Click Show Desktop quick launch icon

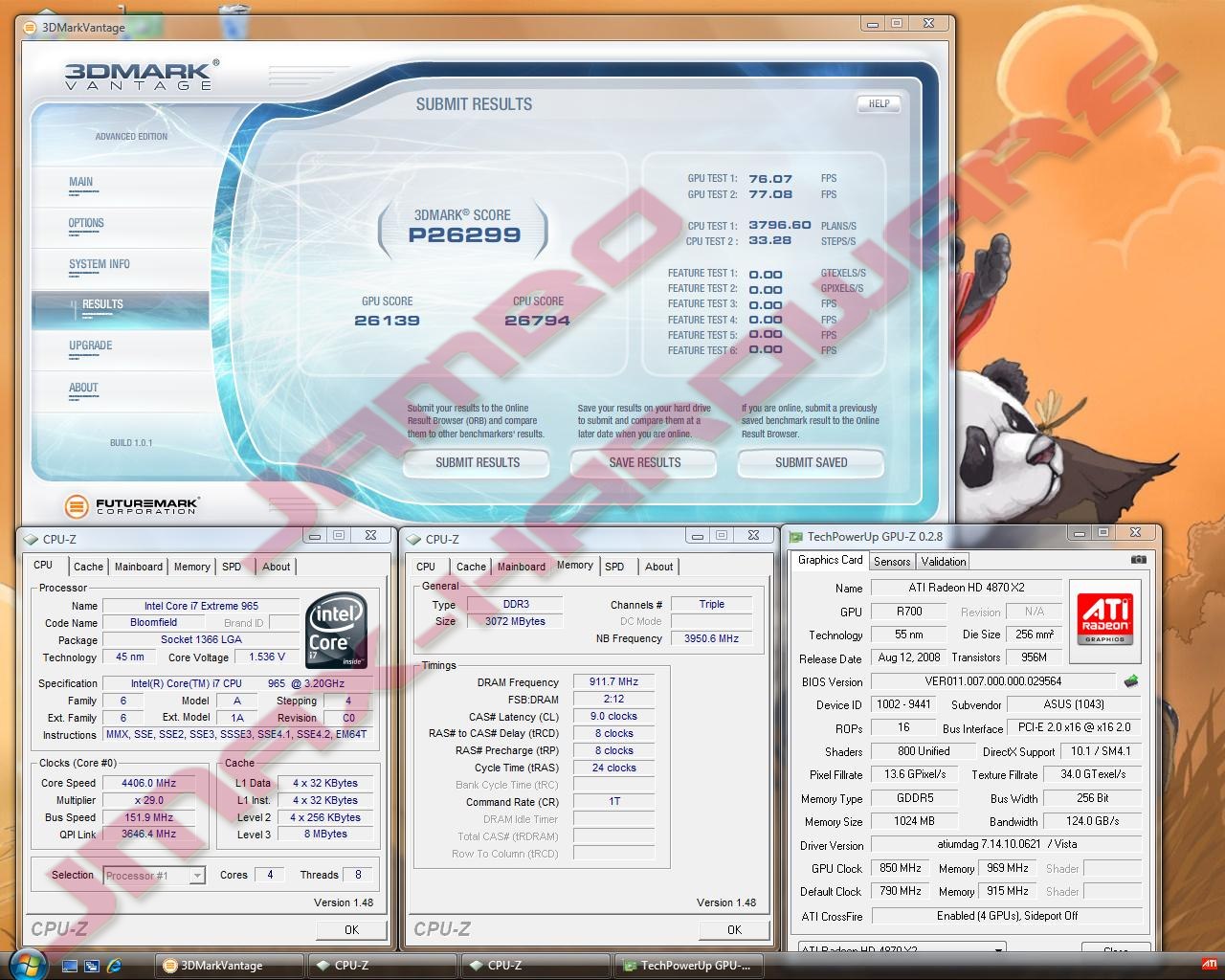point(69,966)
